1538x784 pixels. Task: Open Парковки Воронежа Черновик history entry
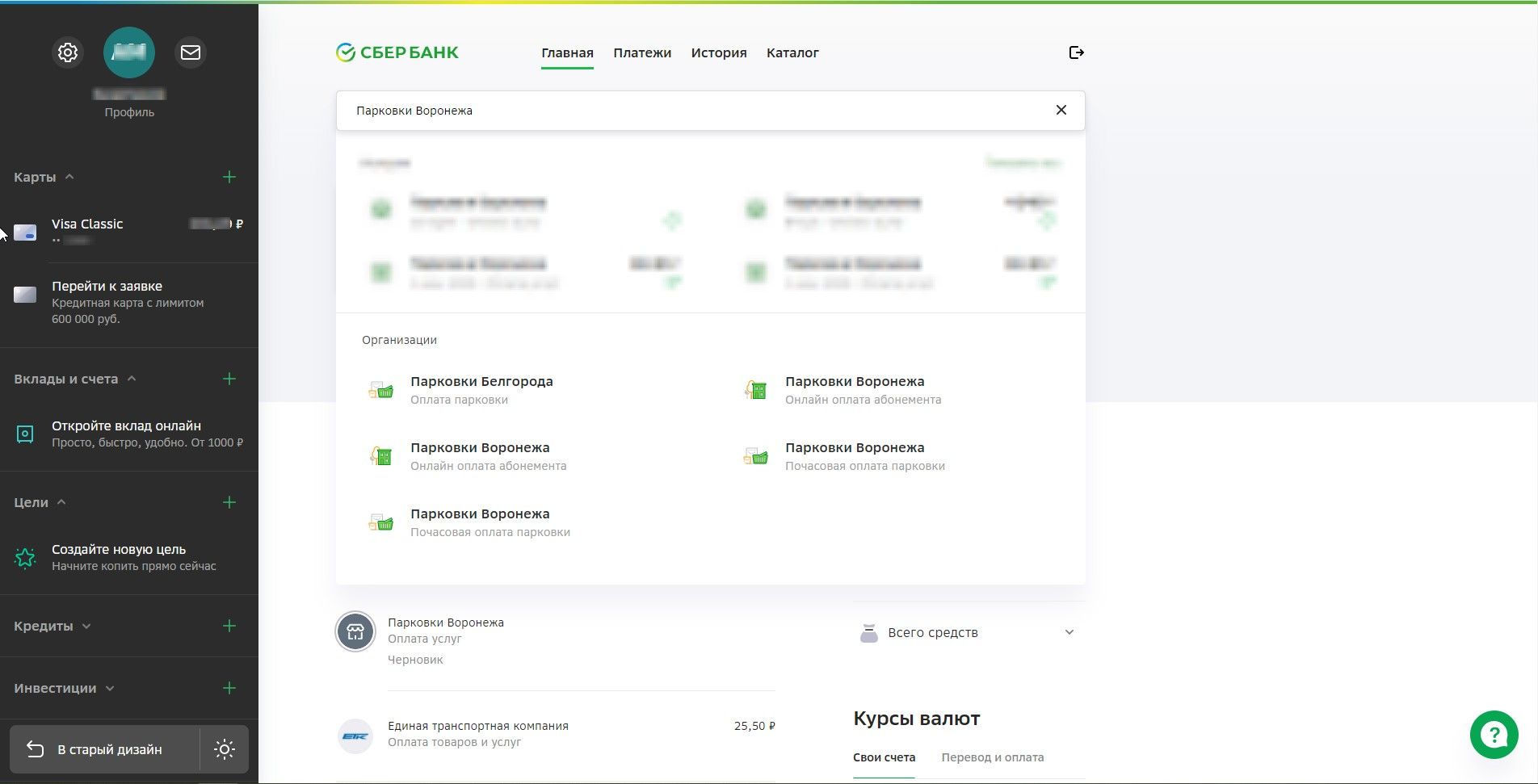click(555, 641)
